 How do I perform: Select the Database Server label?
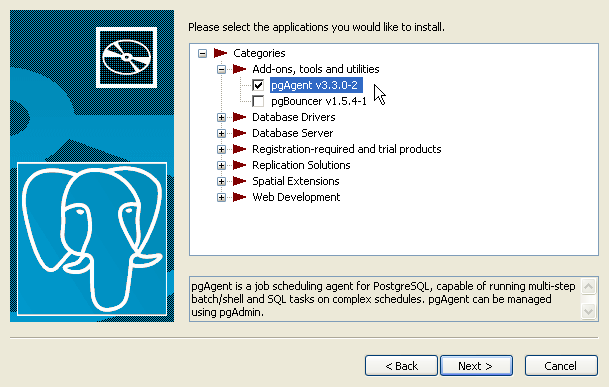point(292,133)
